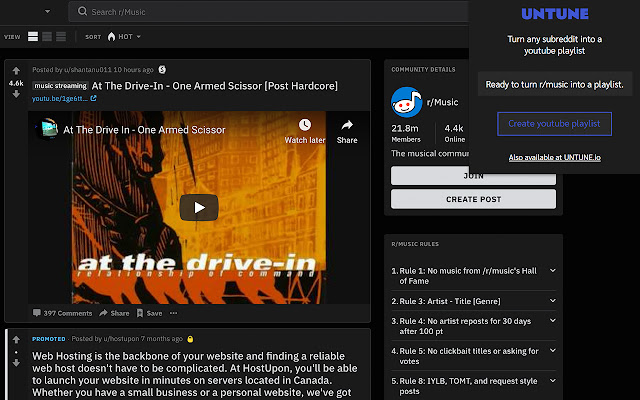Click the 4.4k Online count
This screenshot has height=400, width=640.
pos(455,133)
